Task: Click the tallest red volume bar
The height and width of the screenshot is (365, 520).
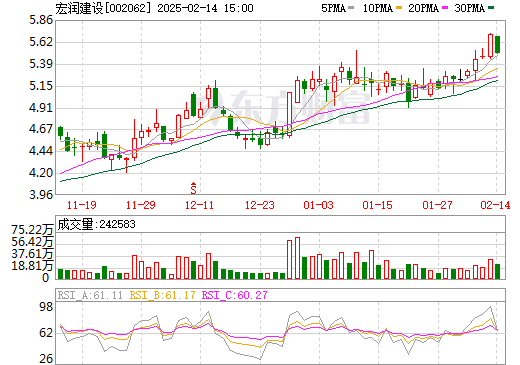Action: coord(297,258)
